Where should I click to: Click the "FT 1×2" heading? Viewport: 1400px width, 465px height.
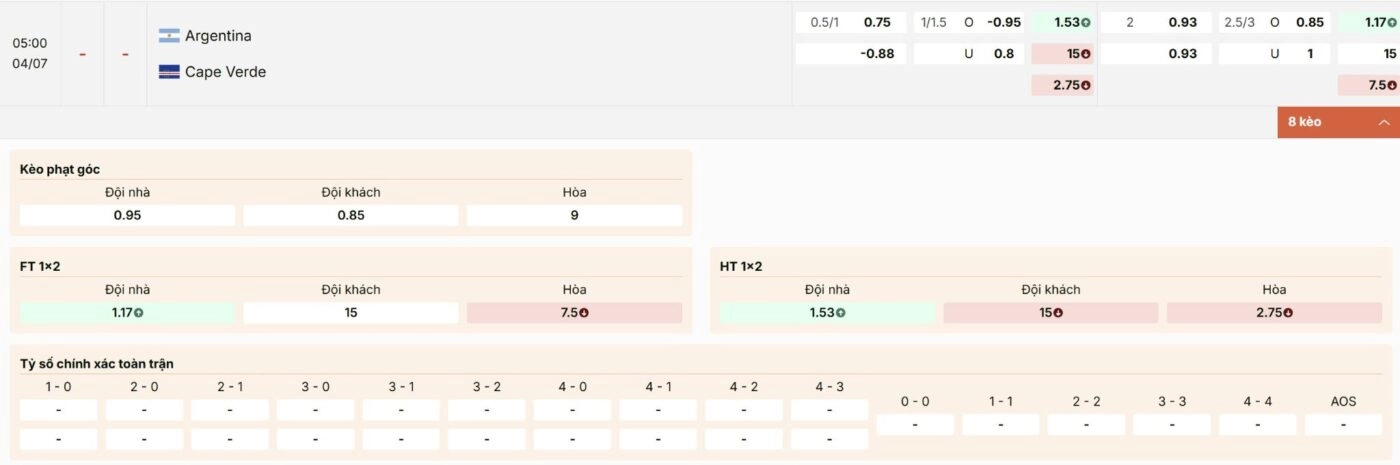tap(41, 266)
